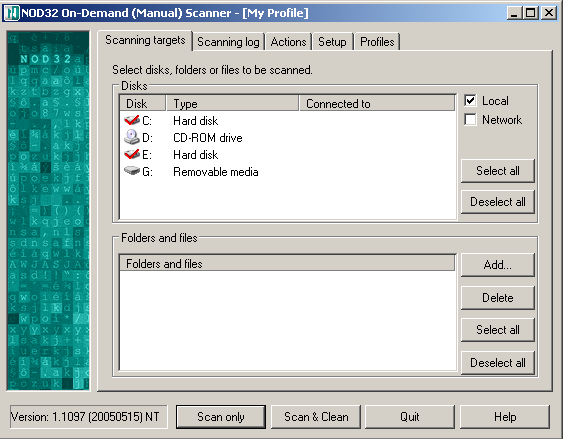Click the Quit button

410,417
